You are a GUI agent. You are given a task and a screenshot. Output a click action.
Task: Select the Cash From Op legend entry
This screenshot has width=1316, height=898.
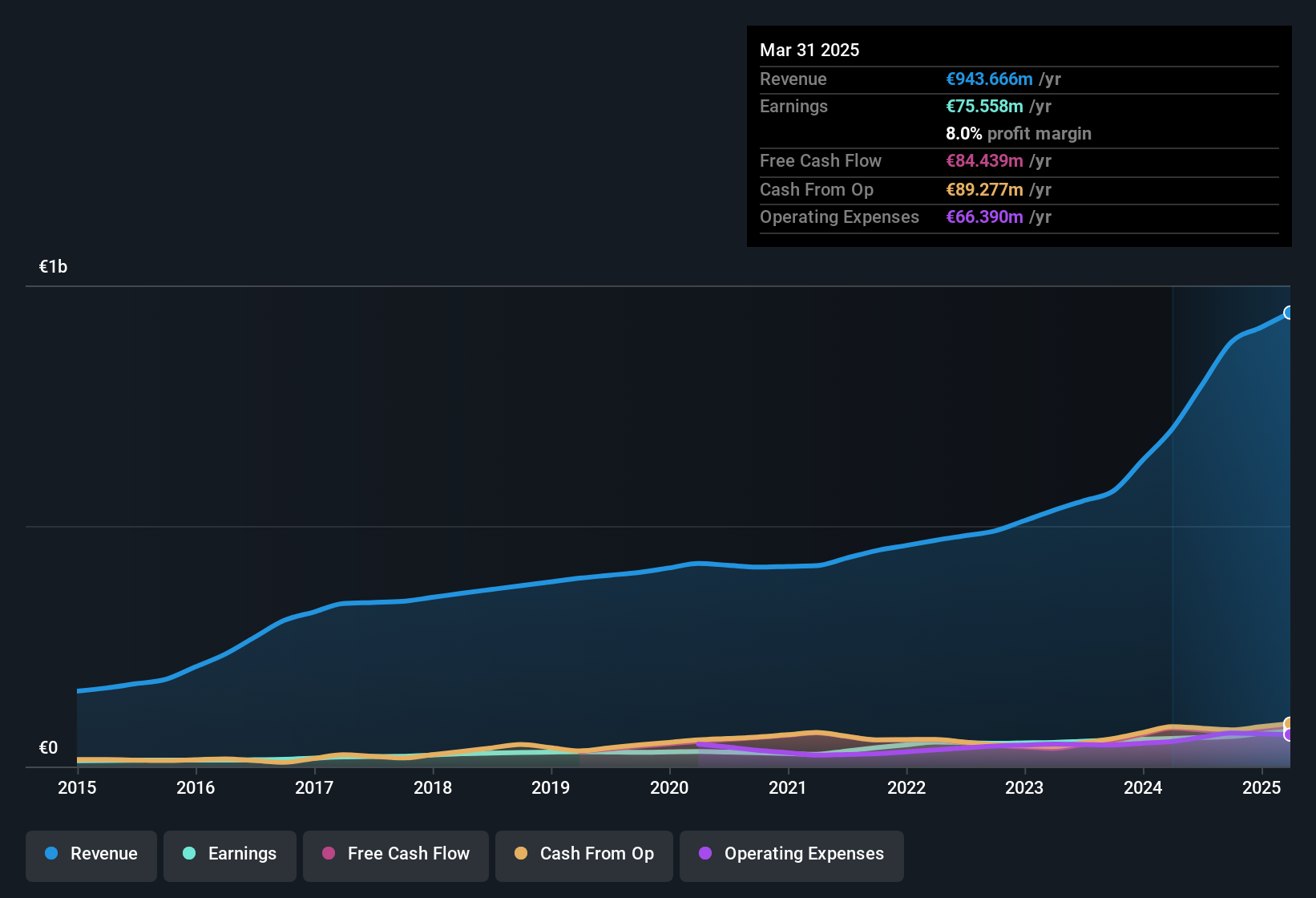[583, 854]
